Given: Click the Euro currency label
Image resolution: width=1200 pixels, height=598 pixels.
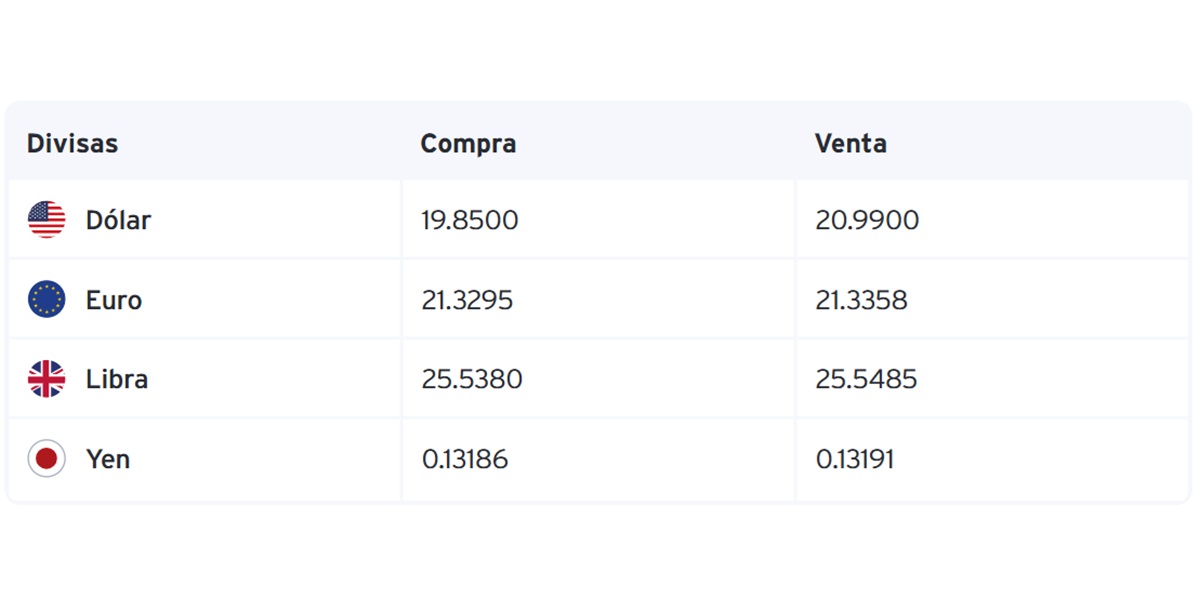Looking at the screenshot, I should [x=114, y=300].
